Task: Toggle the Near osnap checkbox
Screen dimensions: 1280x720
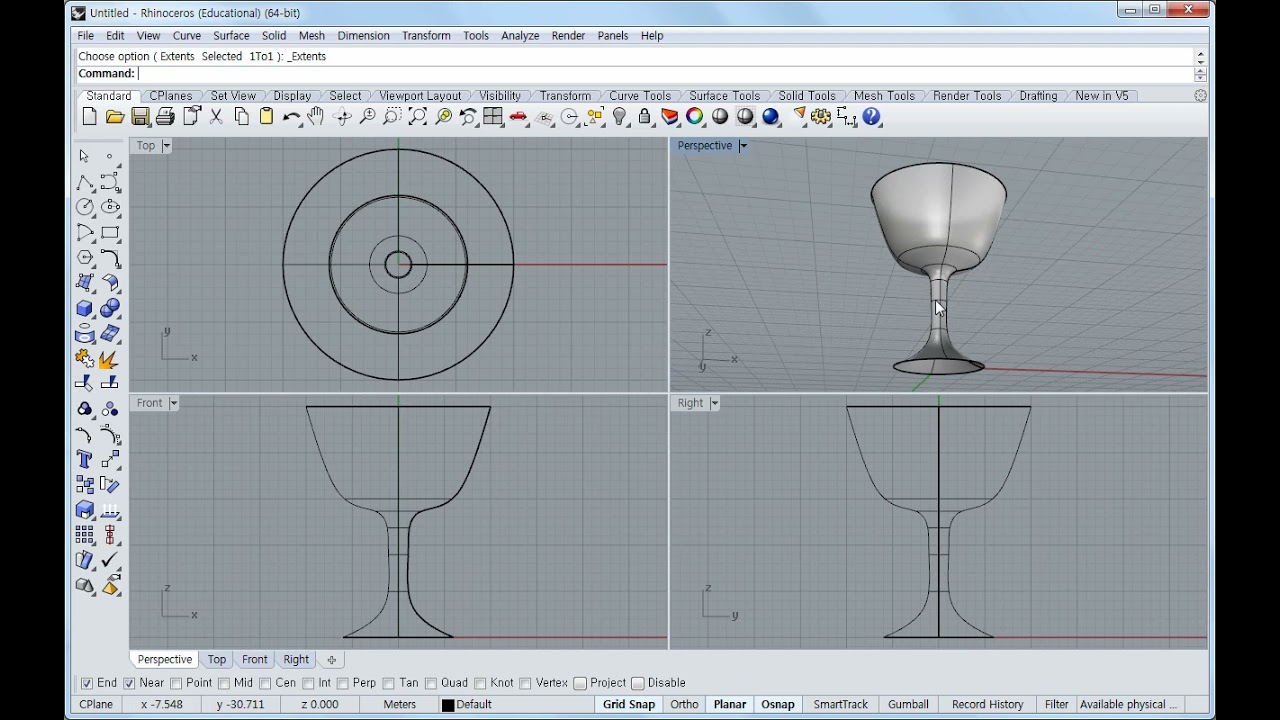Action: [129, 683]
